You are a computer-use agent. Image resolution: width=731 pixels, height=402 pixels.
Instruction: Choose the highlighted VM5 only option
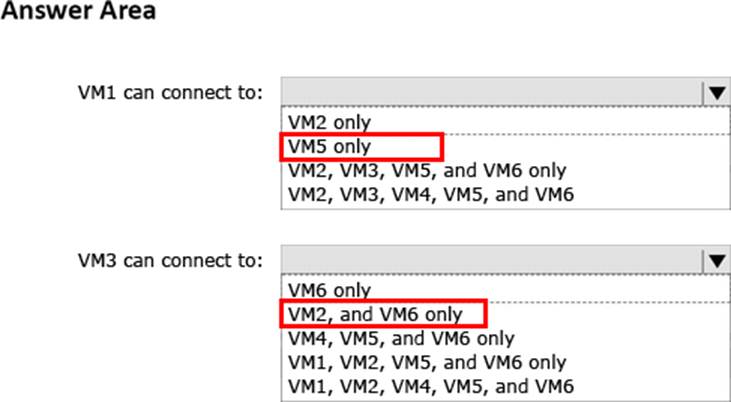click(329, 146)
